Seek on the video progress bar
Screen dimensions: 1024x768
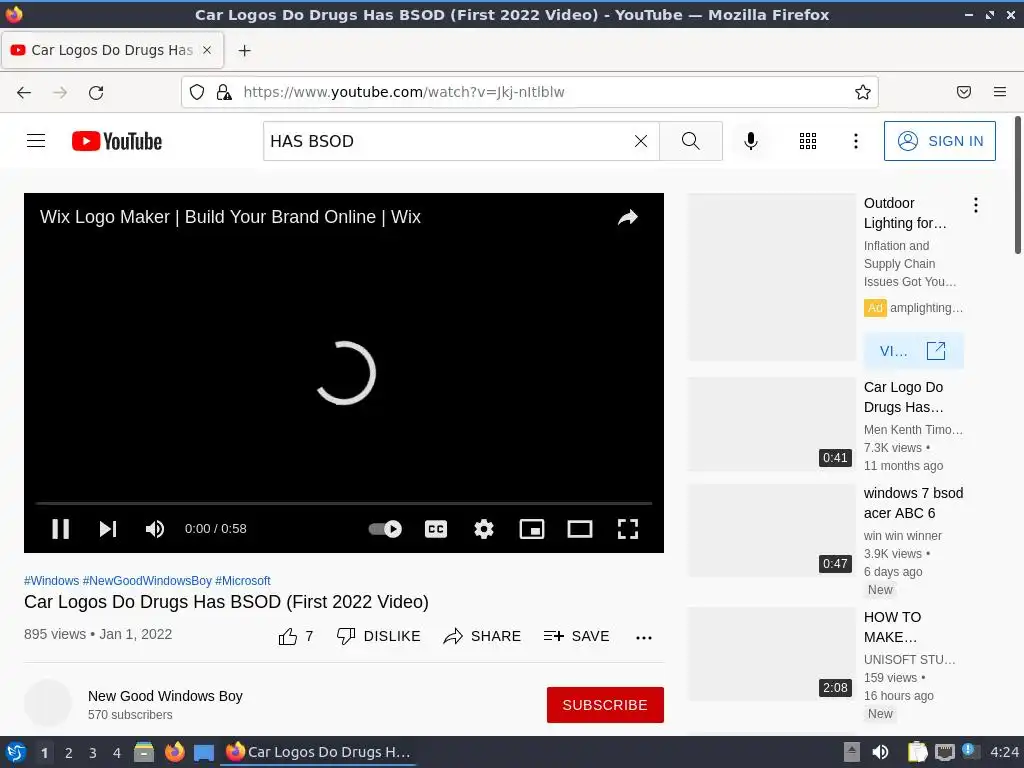[344, 504]
